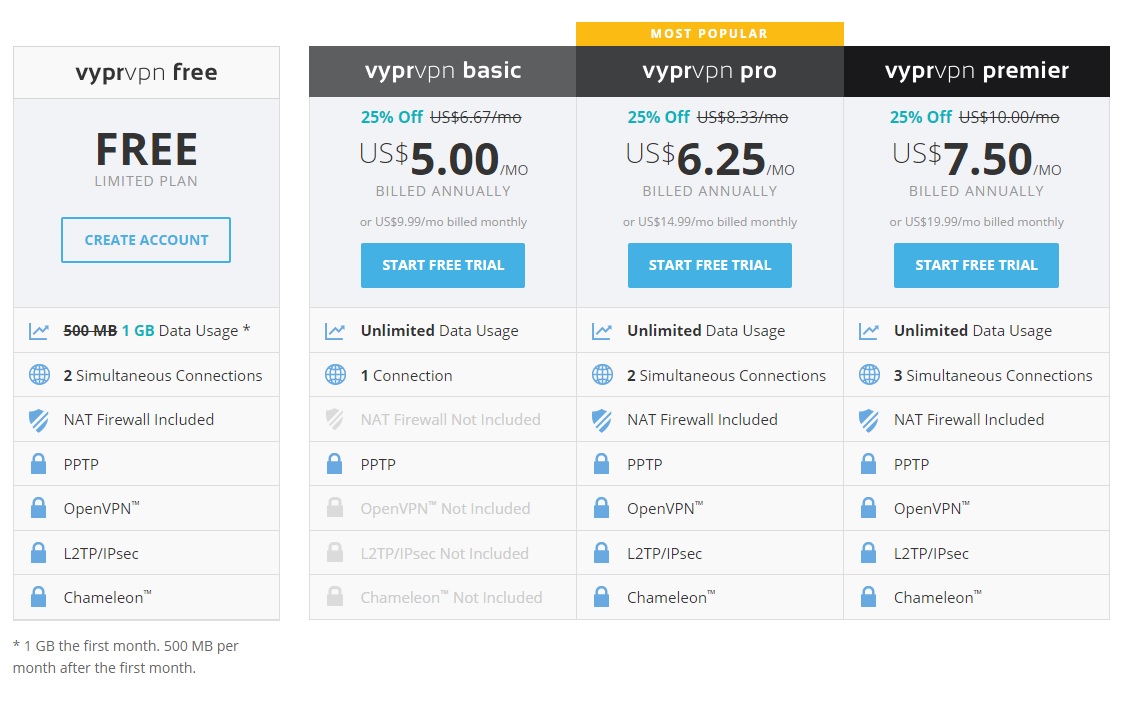Click the lock icon beside PPTP in premier plan

[x=868, y=464]
